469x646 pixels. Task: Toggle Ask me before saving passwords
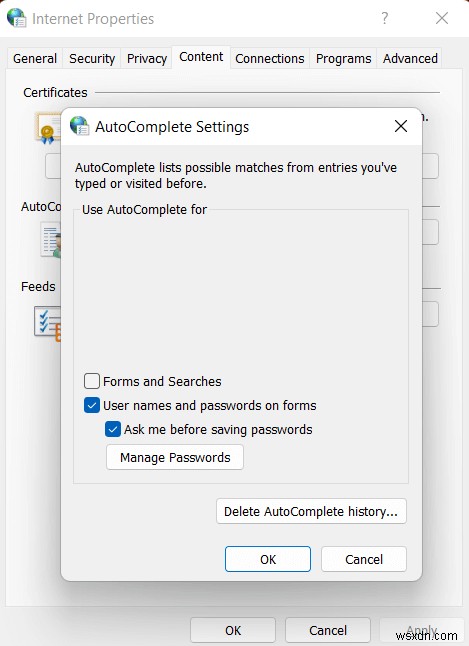tap(113, 429)
